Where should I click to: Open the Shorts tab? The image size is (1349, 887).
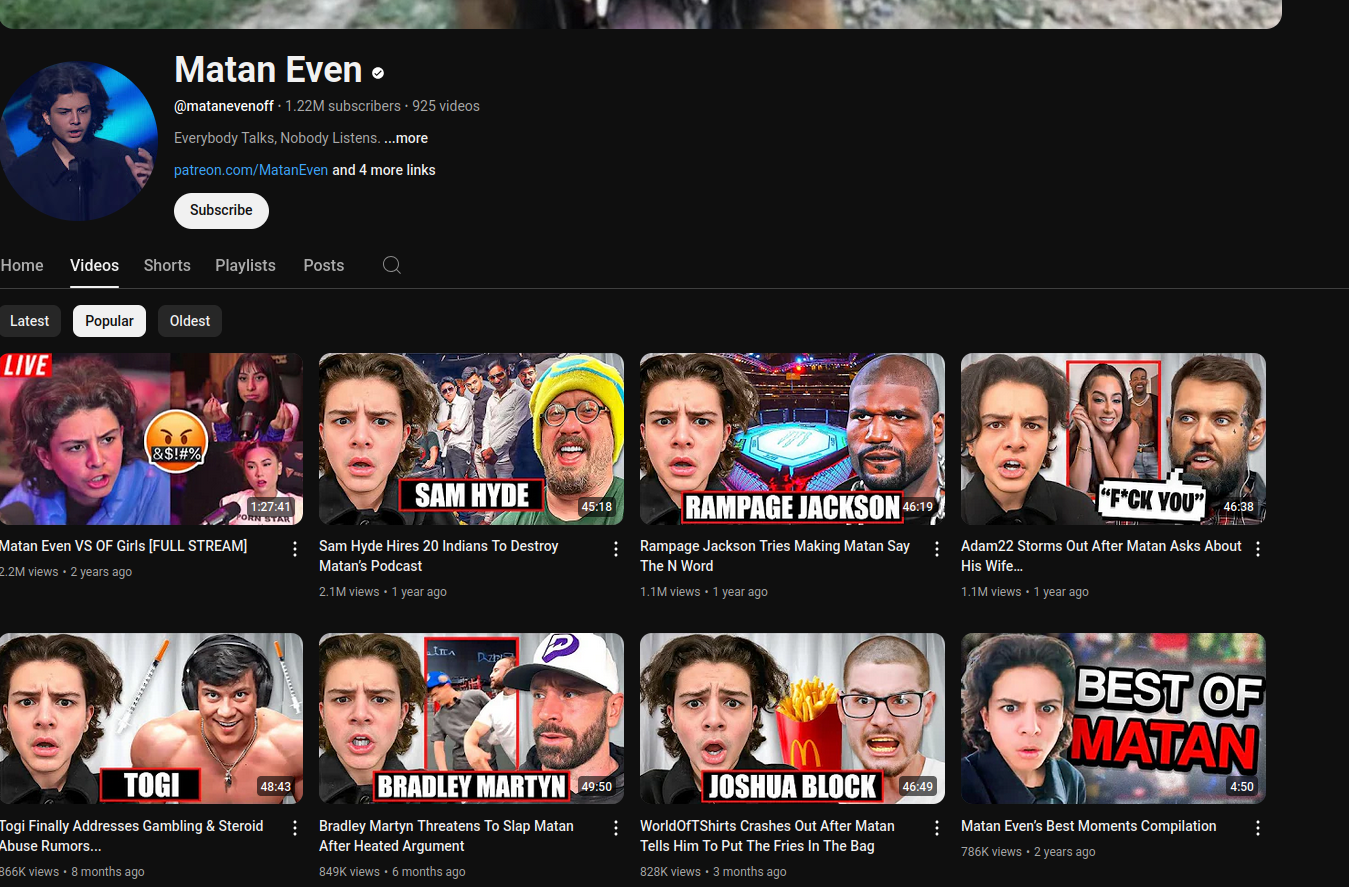pos(167,265)
